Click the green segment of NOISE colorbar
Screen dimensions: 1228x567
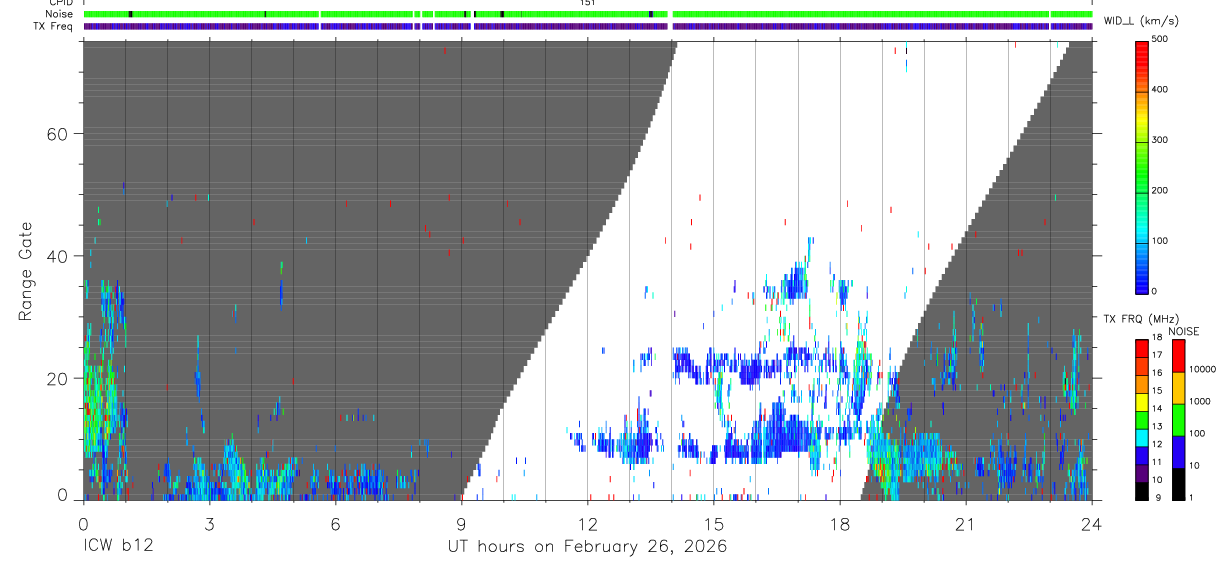1178,419
